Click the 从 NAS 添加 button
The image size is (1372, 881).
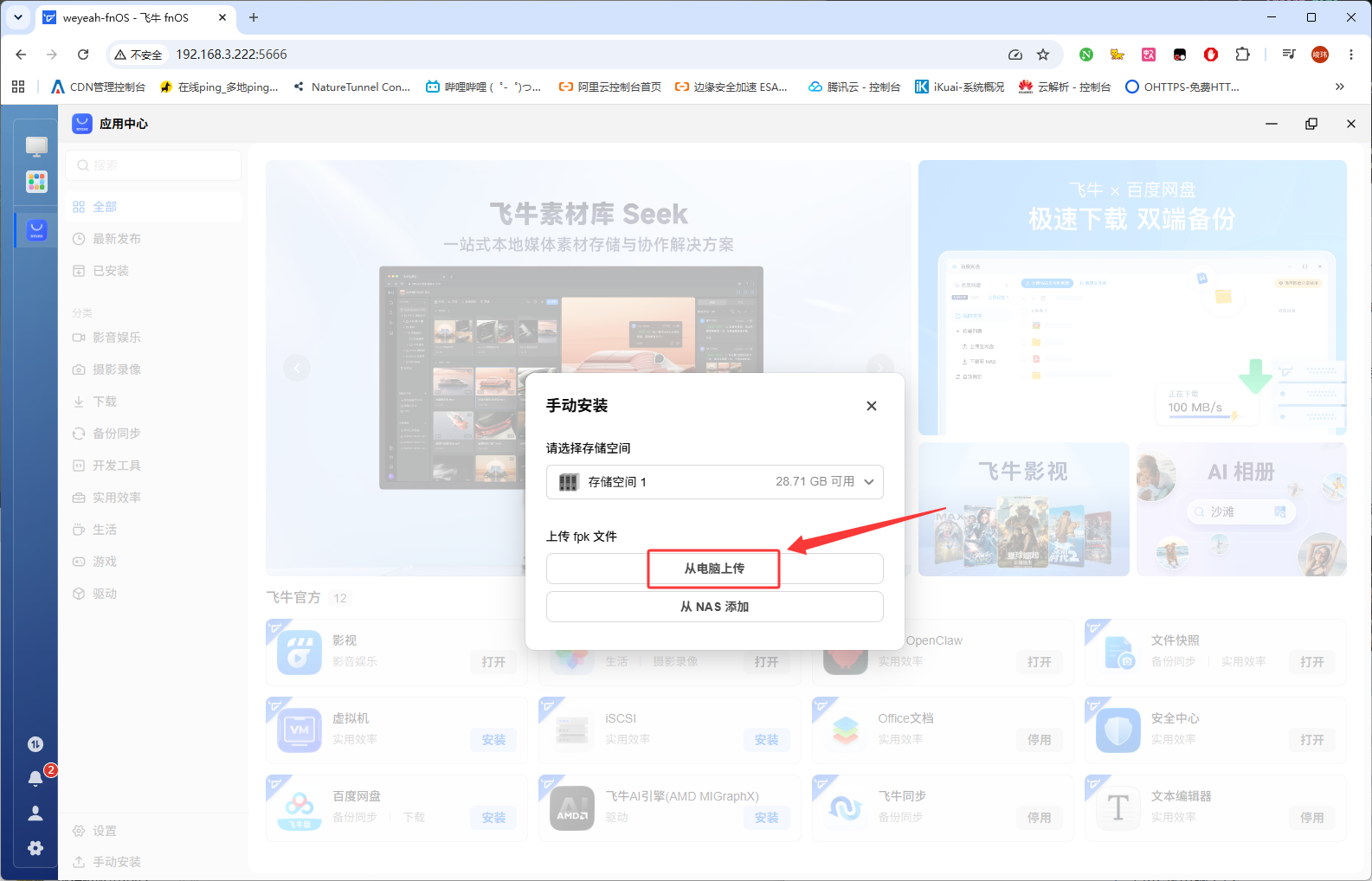(x=715, y=607)
